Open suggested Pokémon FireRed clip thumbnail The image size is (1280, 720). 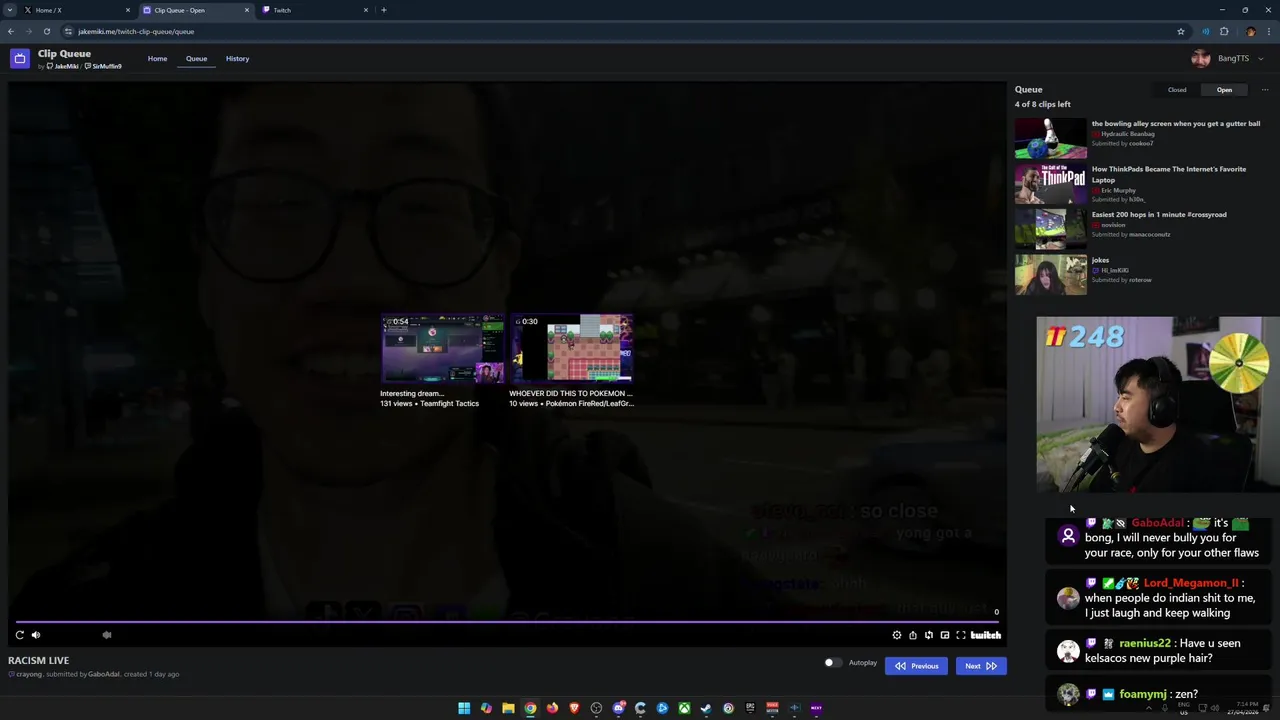(571, 349)
